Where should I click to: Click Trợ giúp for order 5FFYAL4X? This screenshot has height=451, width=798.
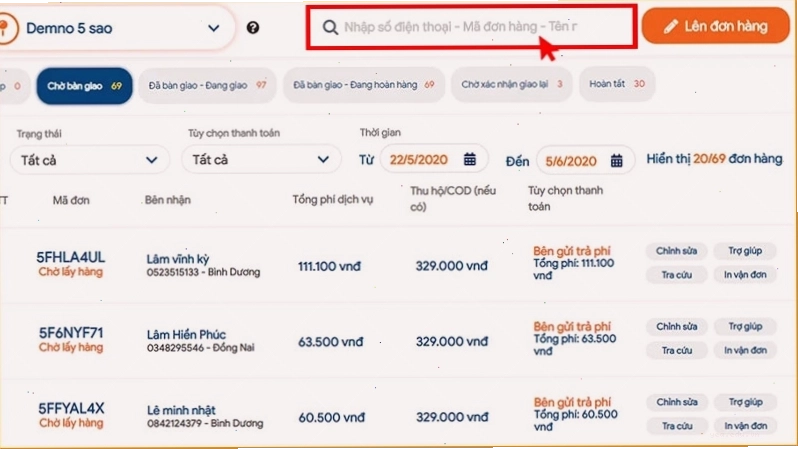(x=745, y=402)
